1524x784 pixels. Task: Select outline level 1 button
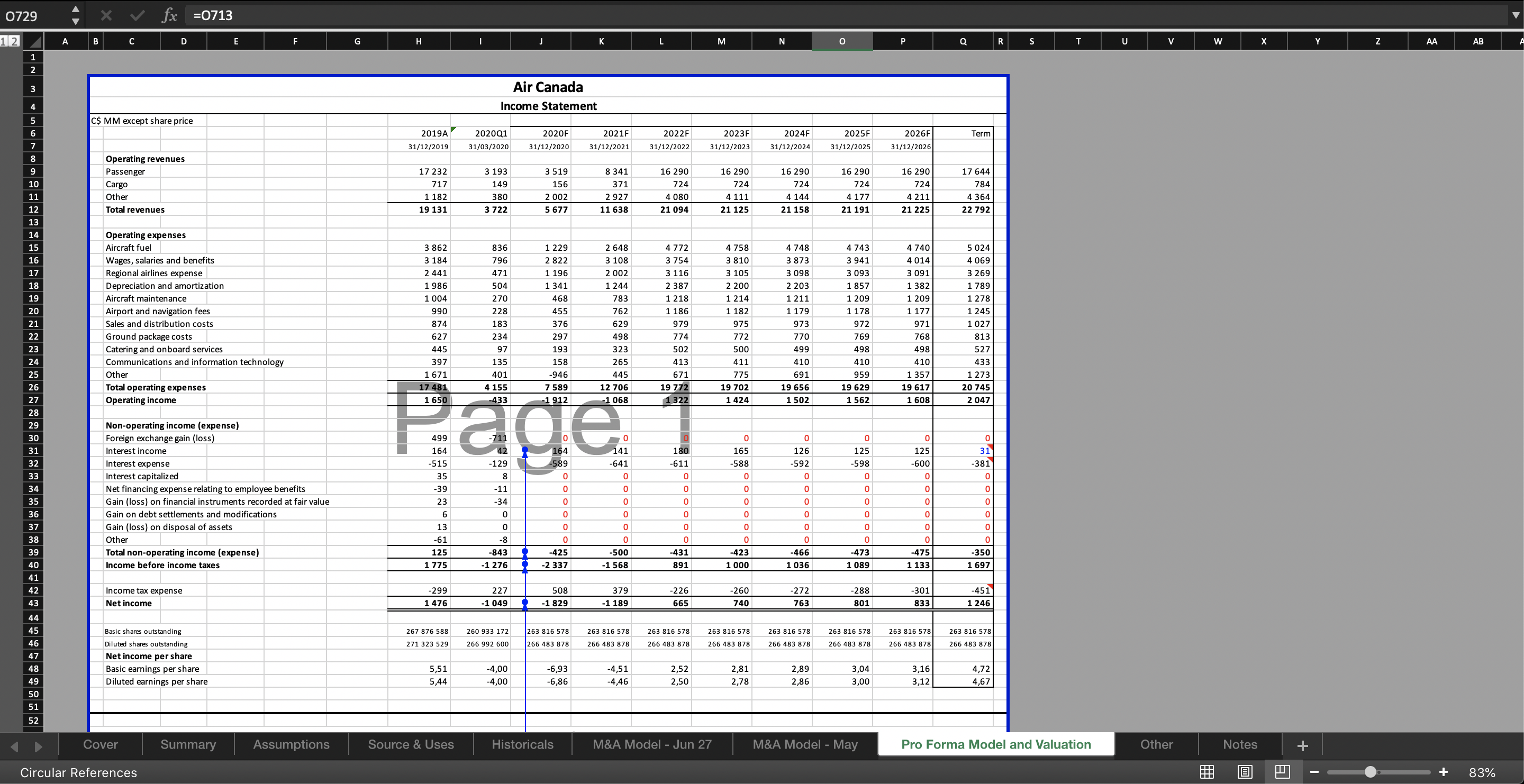click(4, 41)
